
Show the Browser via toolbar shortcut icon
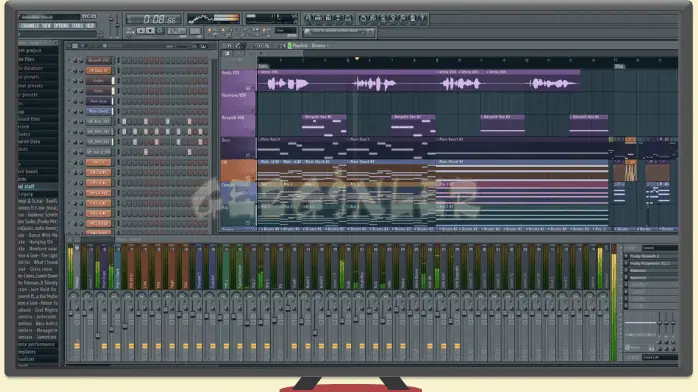338,18
